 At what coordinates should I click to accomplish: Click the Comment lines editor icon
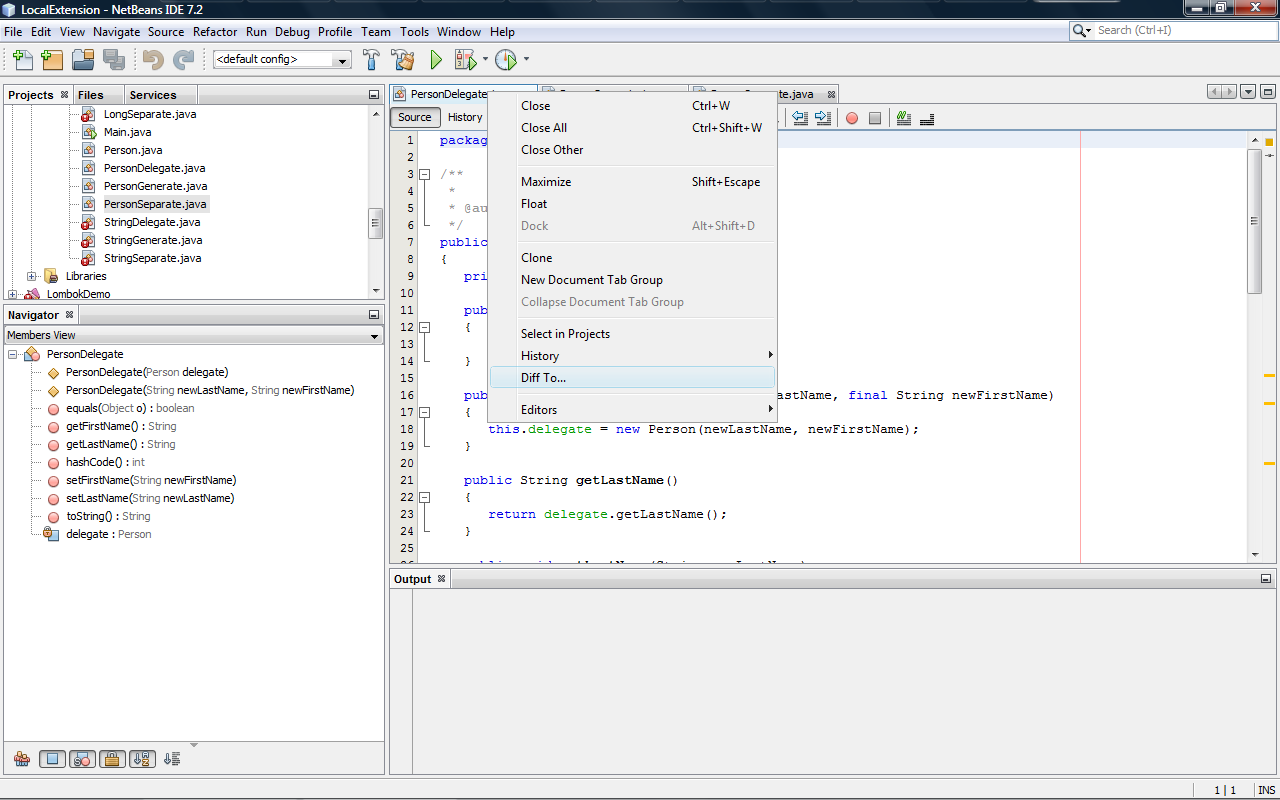coord(904,118)
